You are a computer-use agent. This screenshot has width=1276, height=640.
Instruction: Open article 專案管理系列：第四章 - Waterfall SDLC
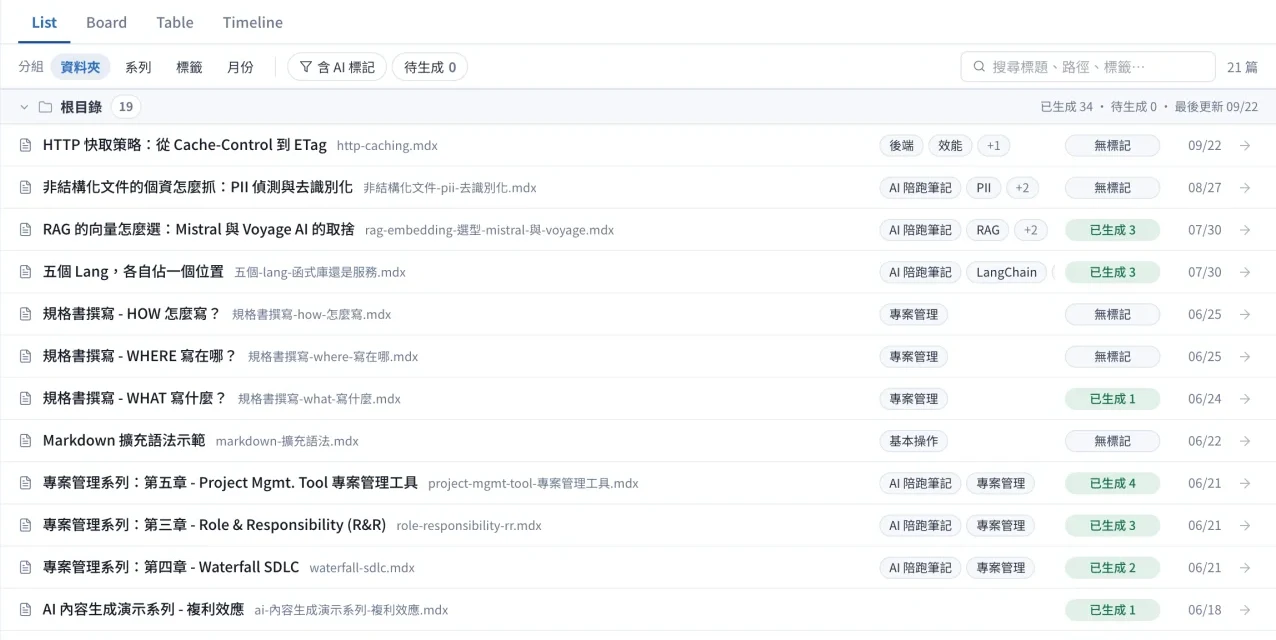click(x=171, y=568)
